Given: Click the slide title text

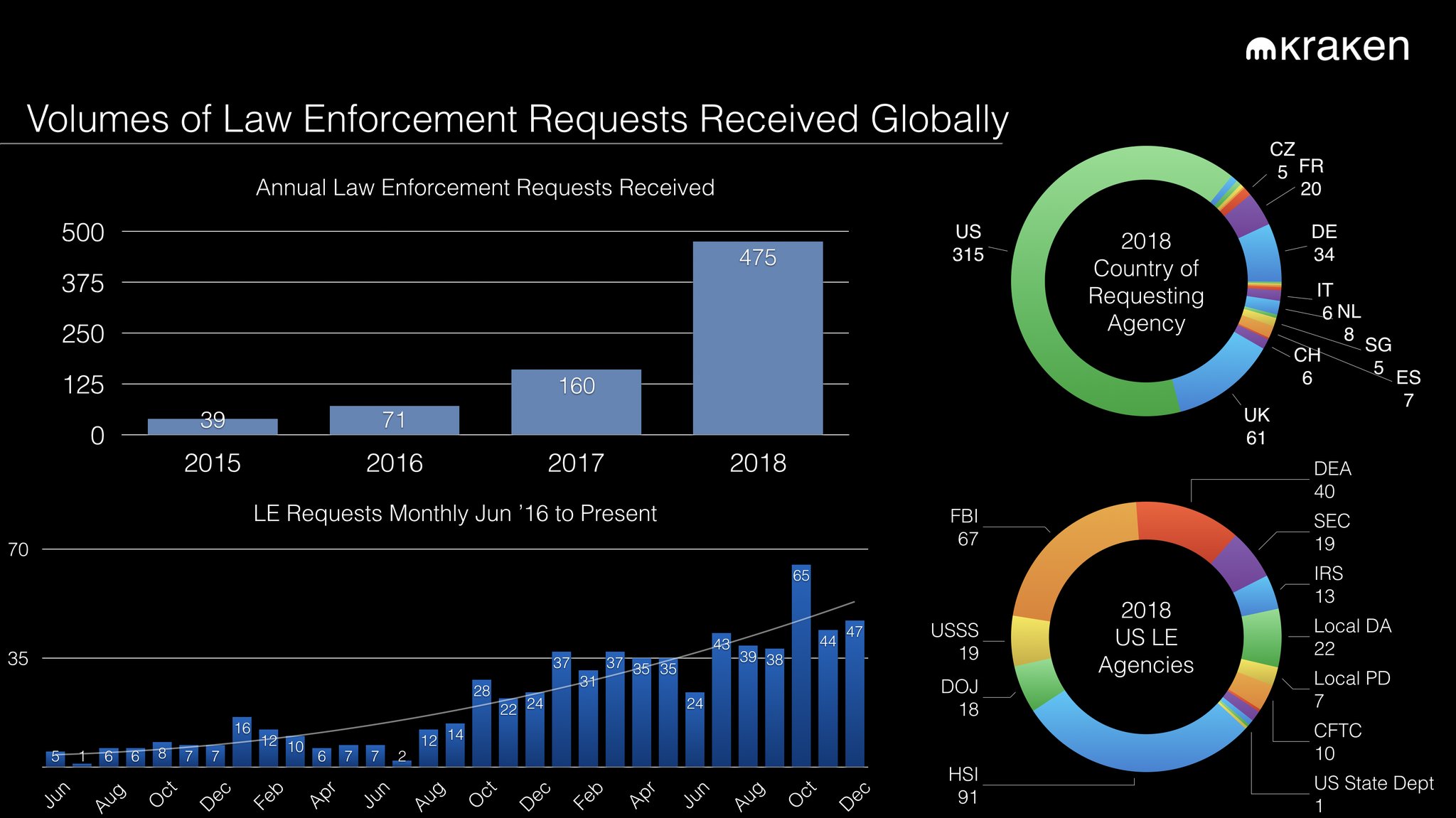Looking at the screenshot, I should point(517,119).
